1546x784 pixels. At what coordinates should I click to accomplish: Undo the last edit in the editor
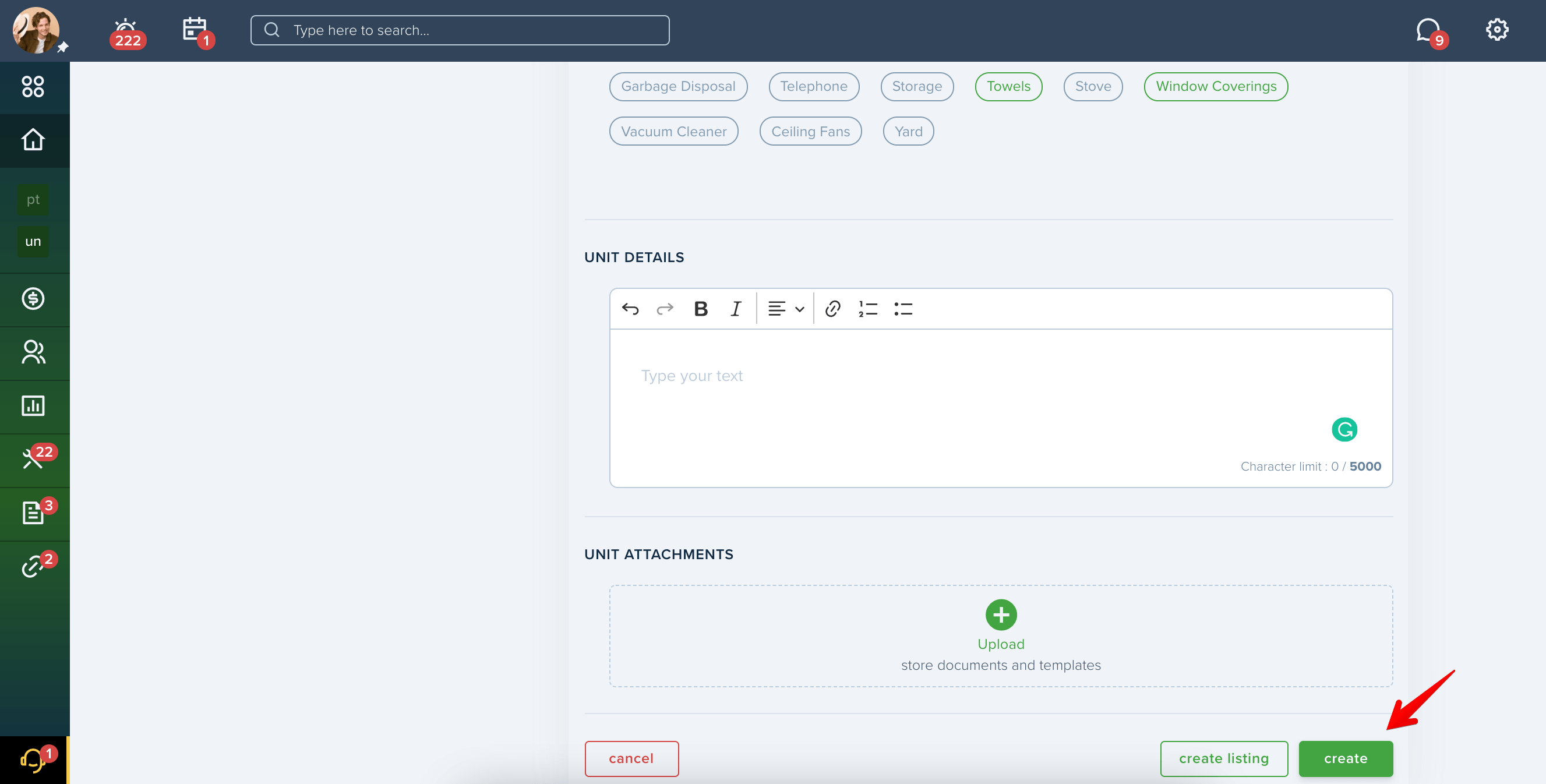coord(630,309)
